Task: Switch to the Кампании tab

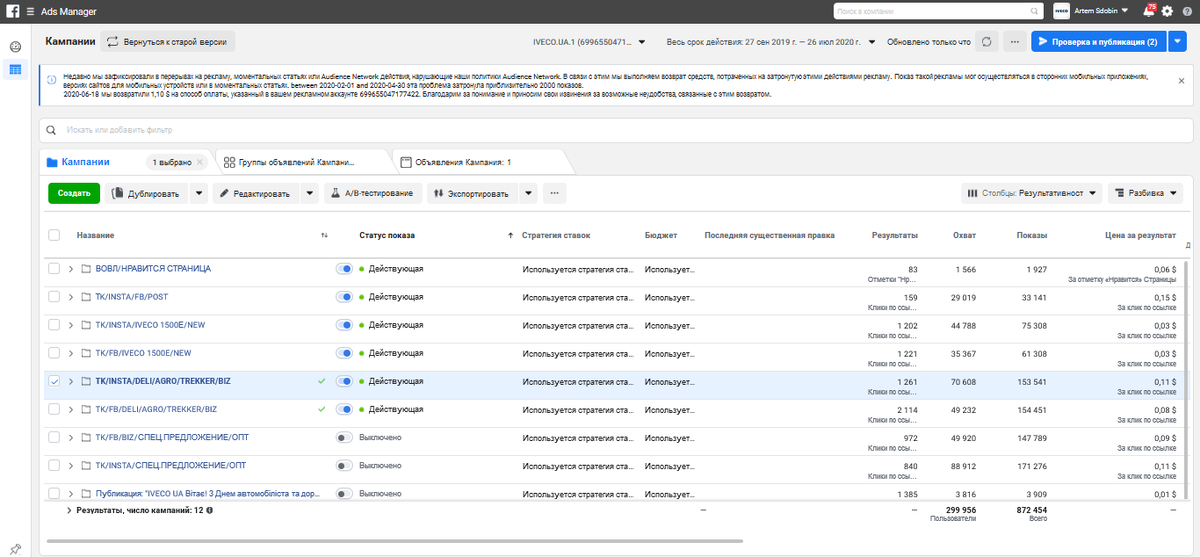Action: click(85, 161)
